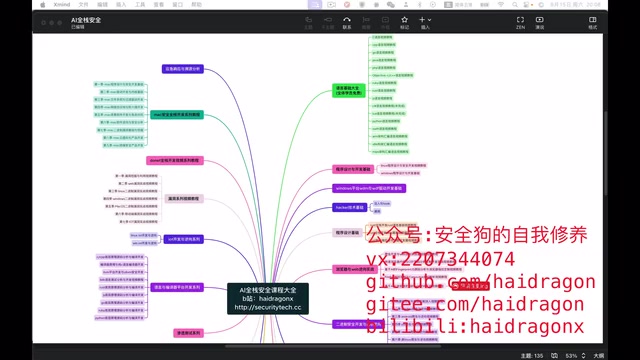Viewport: 640px width, 360px height.
Task: Open the Xmind application menu
Action: click(62, 4)
